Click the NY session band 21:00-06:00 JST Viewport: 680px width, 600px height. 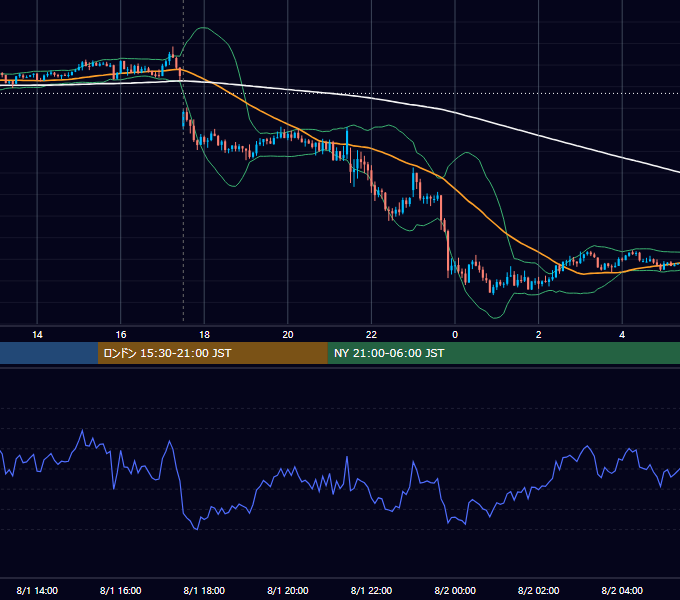coord(503,353)
